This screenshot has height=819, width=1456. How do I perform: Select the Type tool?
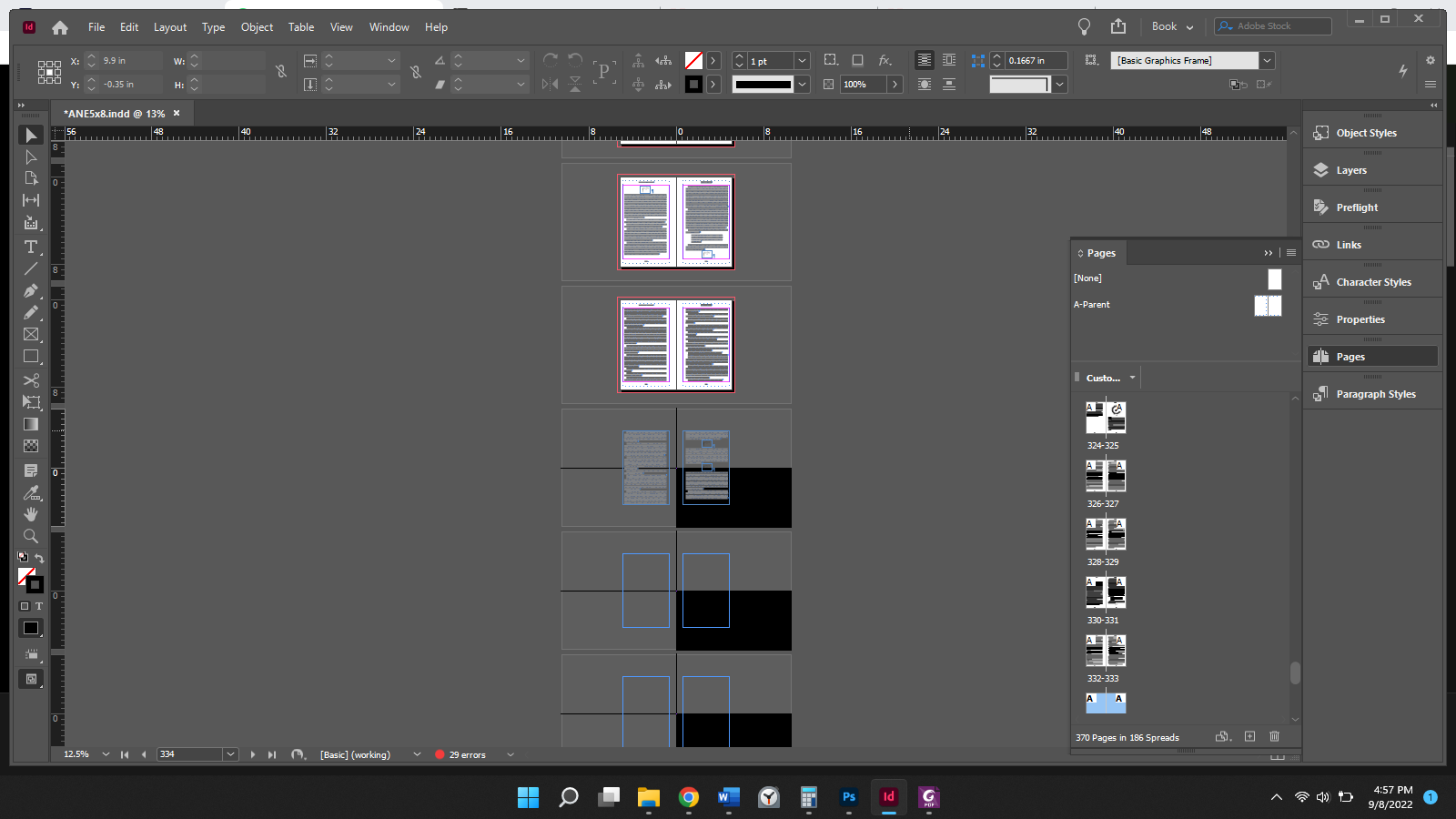[x=31, y=247]
